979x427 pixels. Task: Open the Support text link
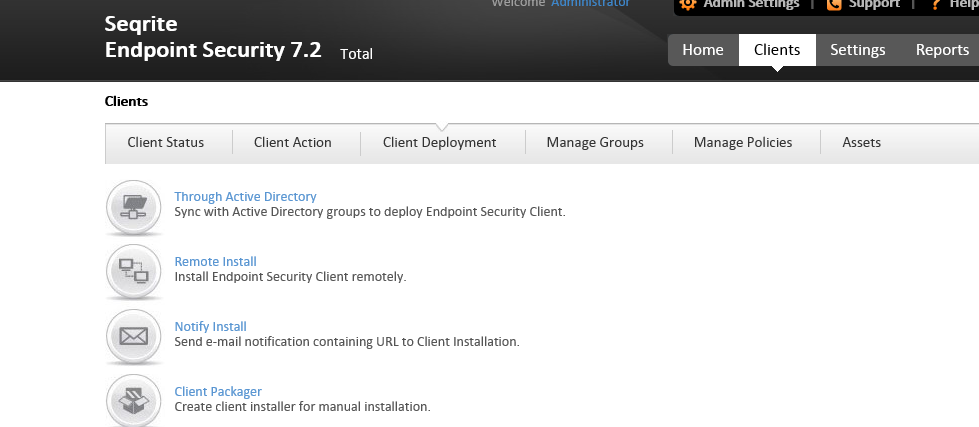[874, 4]
